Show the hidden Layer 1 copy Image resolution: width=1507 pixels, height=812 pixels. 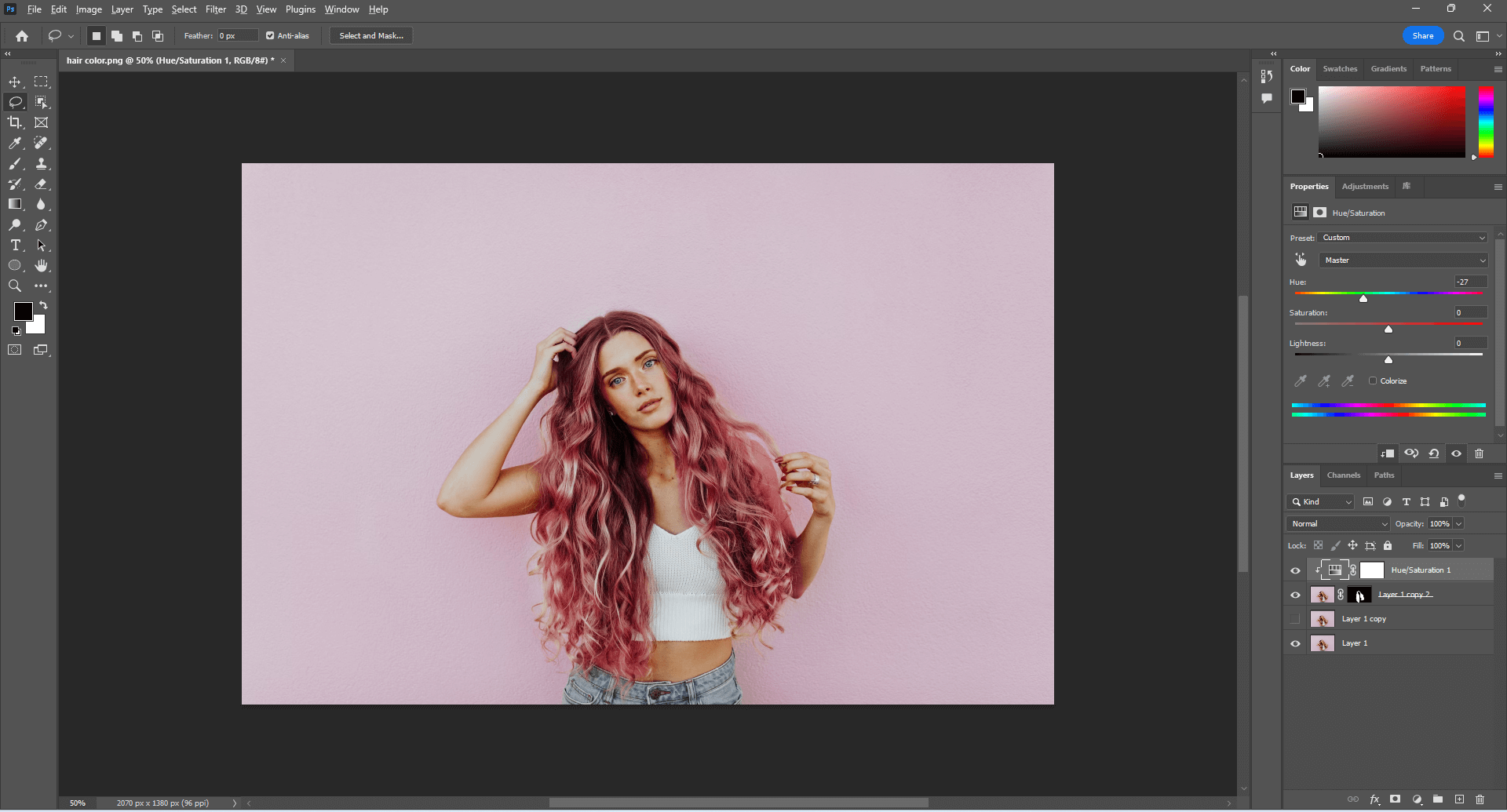pos(1295,619)
